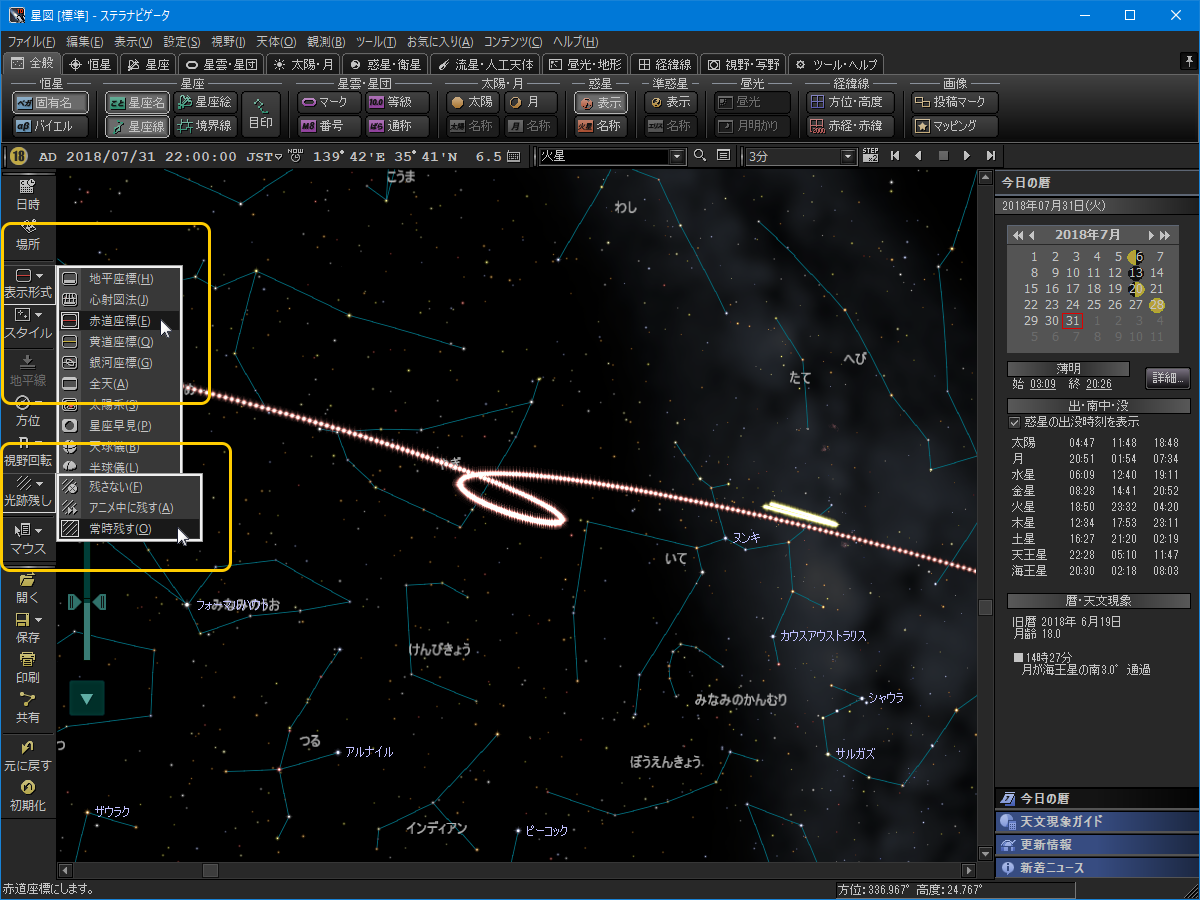Click the 日時 date/time icon in sidebar
The image size is (1200, 900).
point(27,193)
